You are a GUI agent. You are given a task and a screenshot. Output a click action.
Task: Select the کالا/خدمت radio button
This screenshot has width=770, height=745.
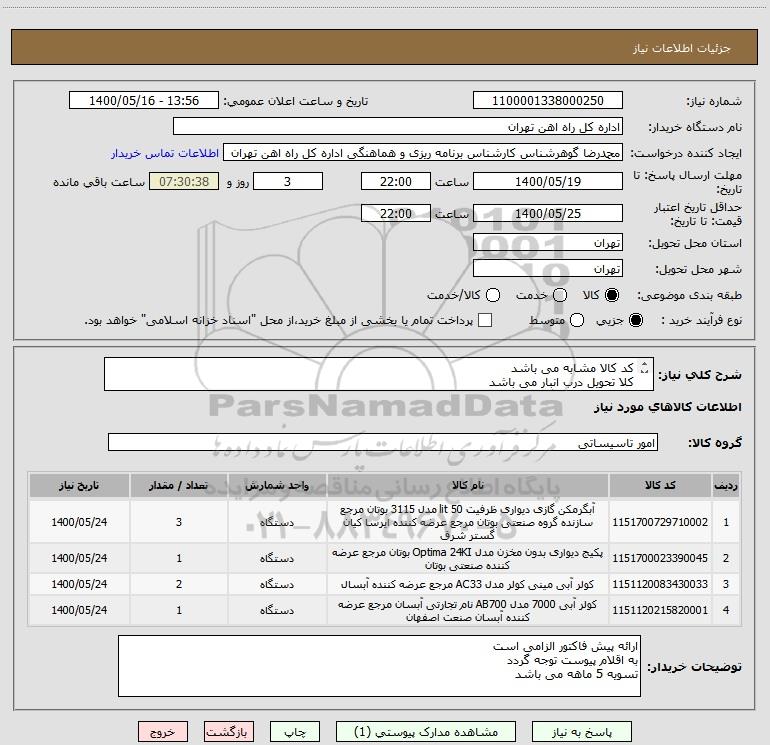tap(493, 295)
